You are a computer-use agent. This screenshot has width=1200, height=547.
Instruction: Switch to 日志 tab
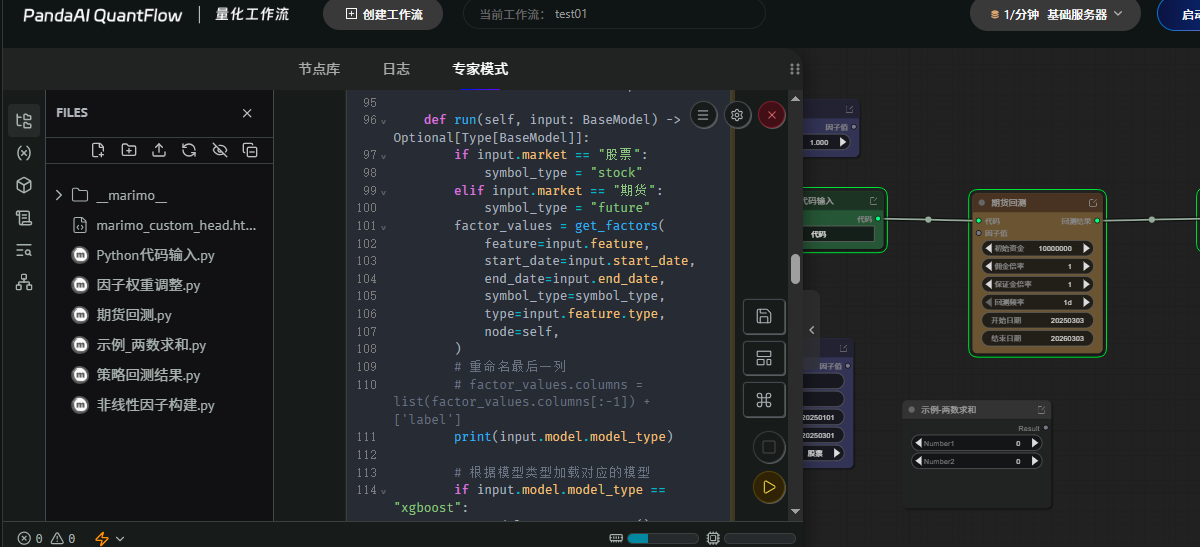point(396,69)
